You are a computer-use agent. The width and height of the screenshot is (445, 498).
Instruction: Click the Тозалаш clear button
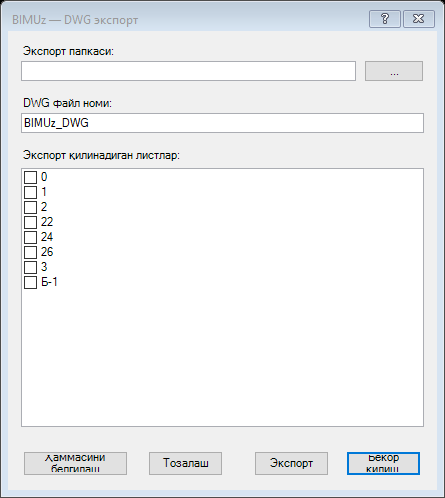tap(185, 463)
